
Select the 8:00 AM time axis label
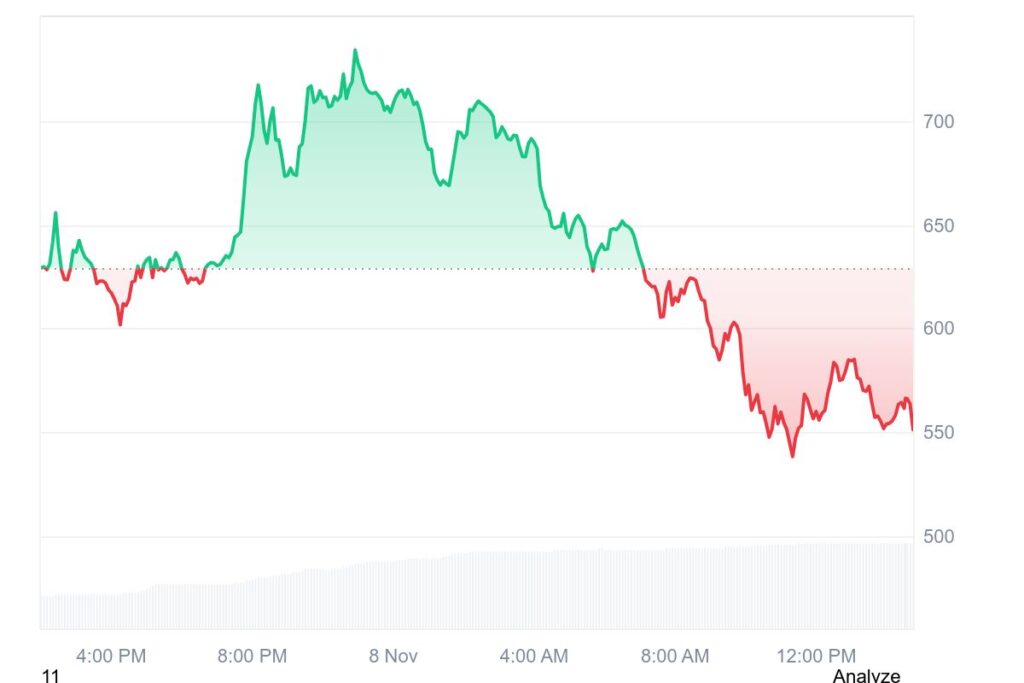pos(675,656)
